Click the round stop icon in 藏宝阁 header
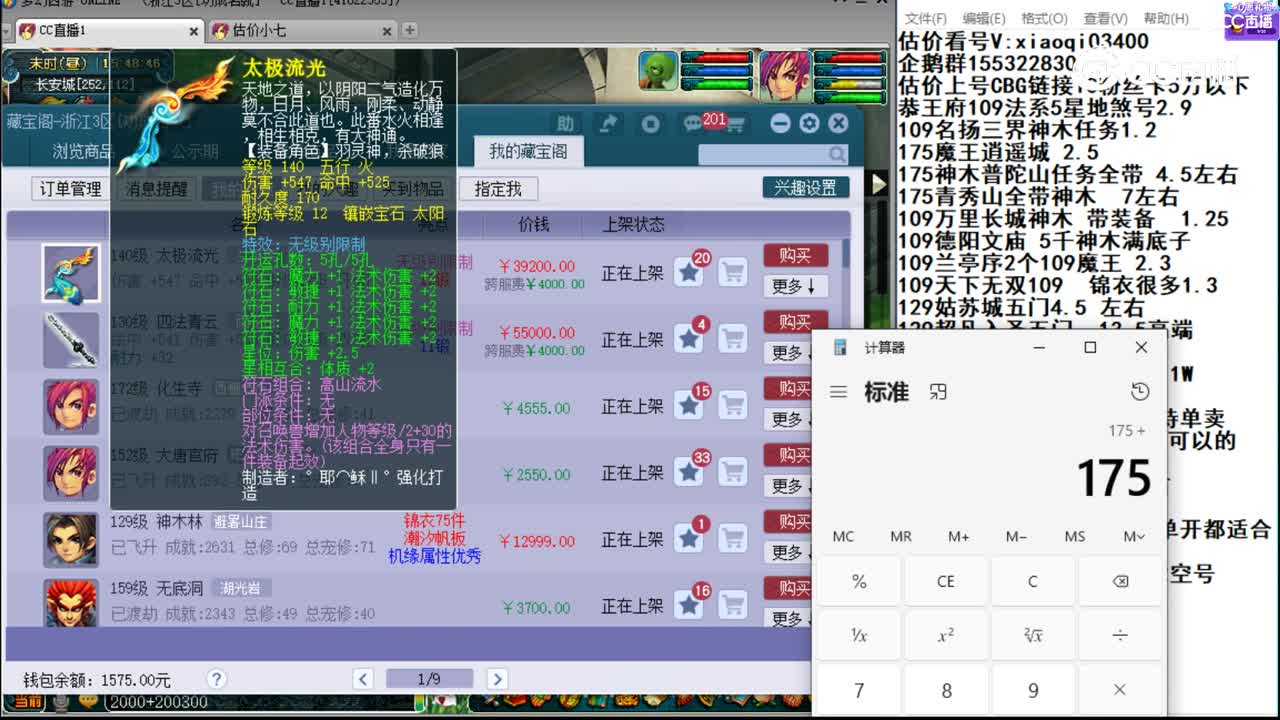Image resolution: width=1280 pixels, height=720 pixels. click(x=651, y=124)
